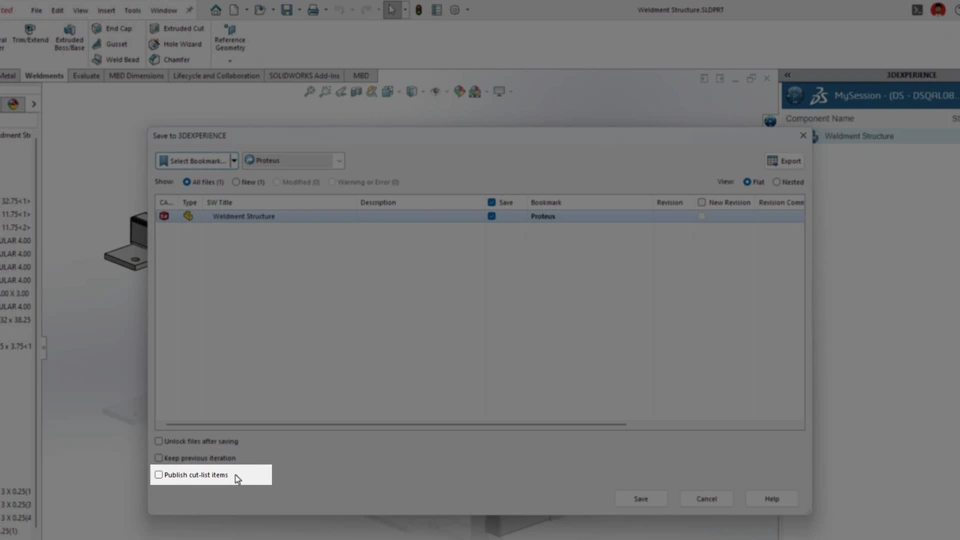Viewport: 960px width, 540px height.
Task: Select the Chamfer tool
Action: 170,59
